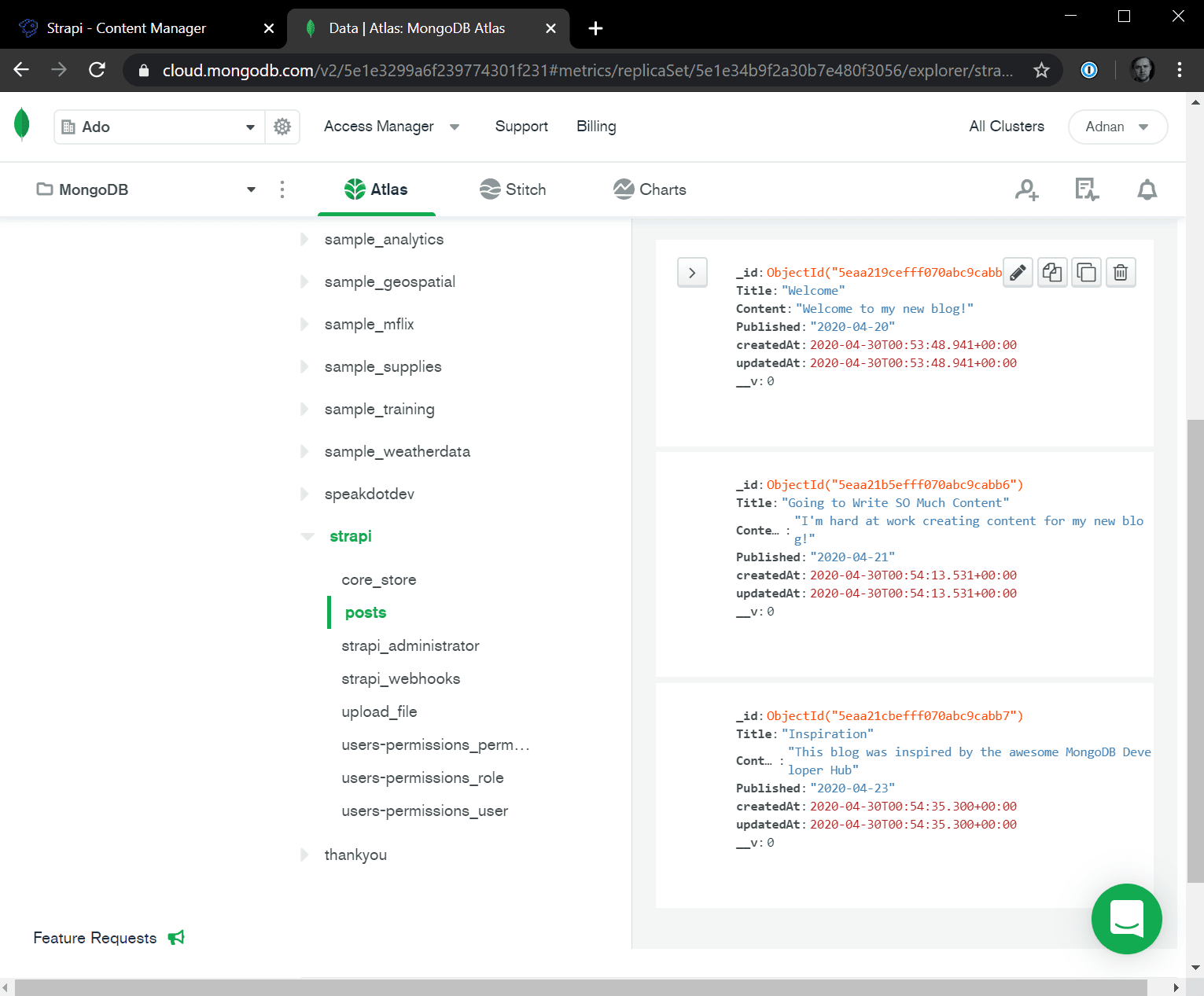Viewport: 1204px width, 996px height.
Task: Delete the Welcome document via trash icon
Action: point(1121,272)
